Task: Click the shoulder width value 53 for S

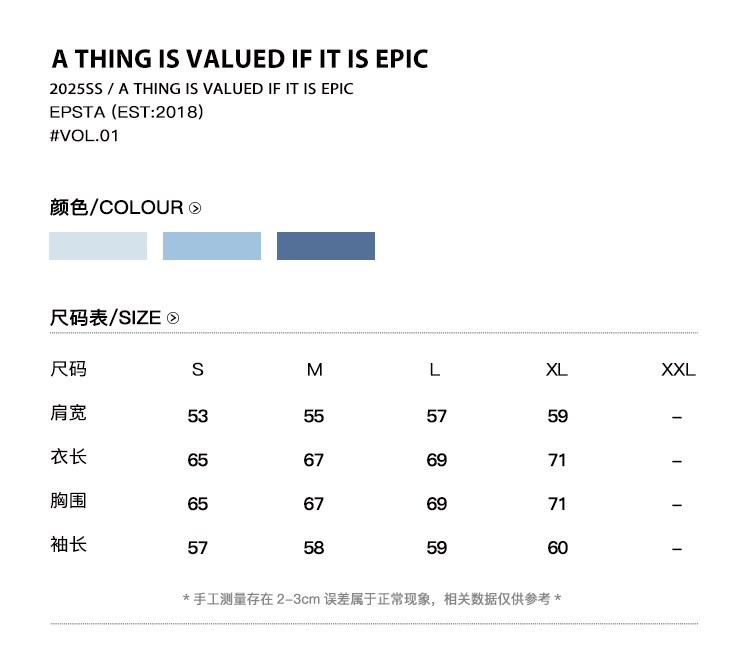Action: (x=198, y=416)
